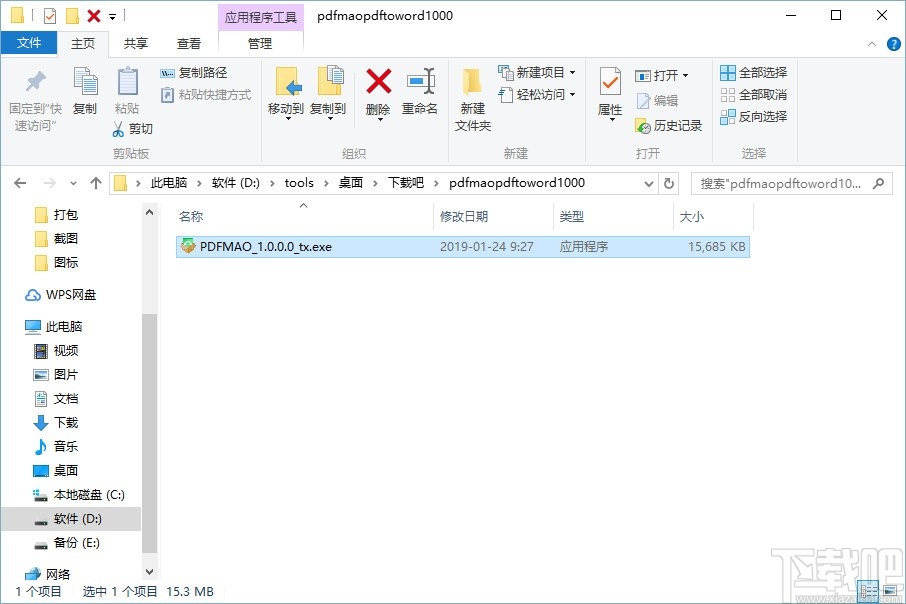Switch to Manage (管理) tab

[260, 43]
